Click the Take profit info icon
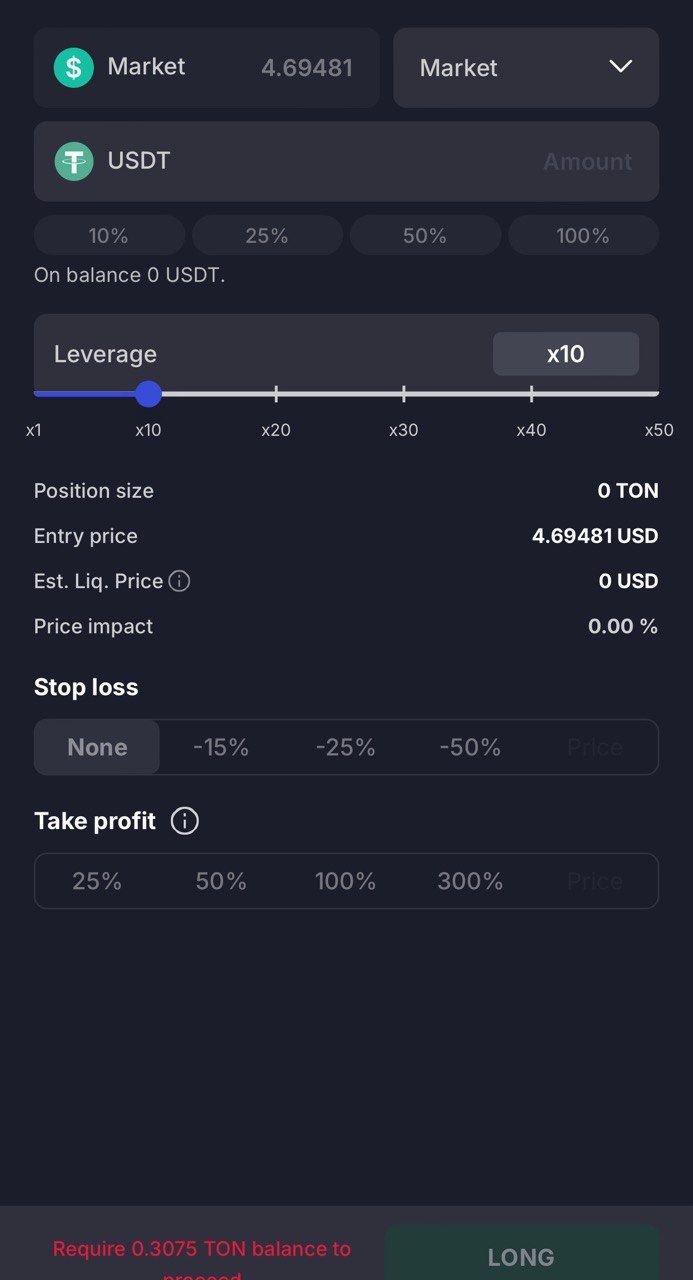This screenshot has height=1280, width=693. [x=184, y=821]
